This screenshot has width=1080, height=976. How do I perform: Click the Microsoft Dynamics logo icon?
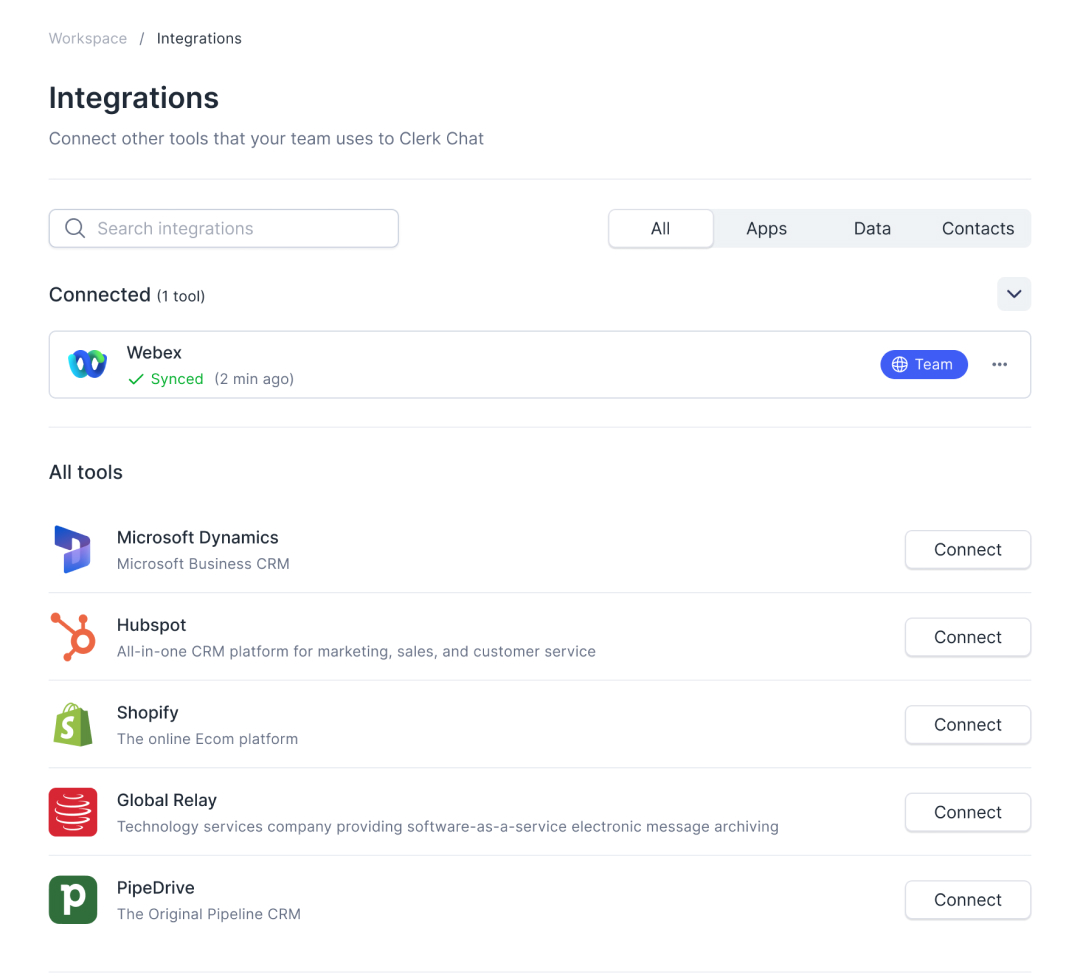click(x=73, y=550)
